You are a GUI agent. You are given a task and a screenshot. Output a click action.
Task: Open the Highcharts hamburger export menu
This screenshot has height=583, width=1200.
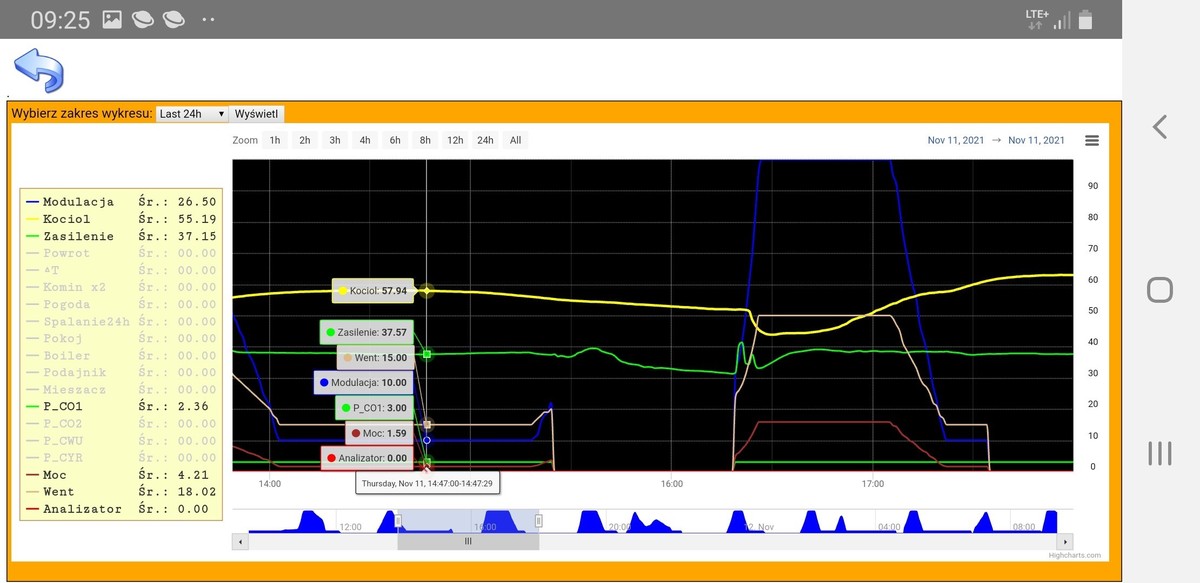pyautogui.click(x=1092, y=141)
